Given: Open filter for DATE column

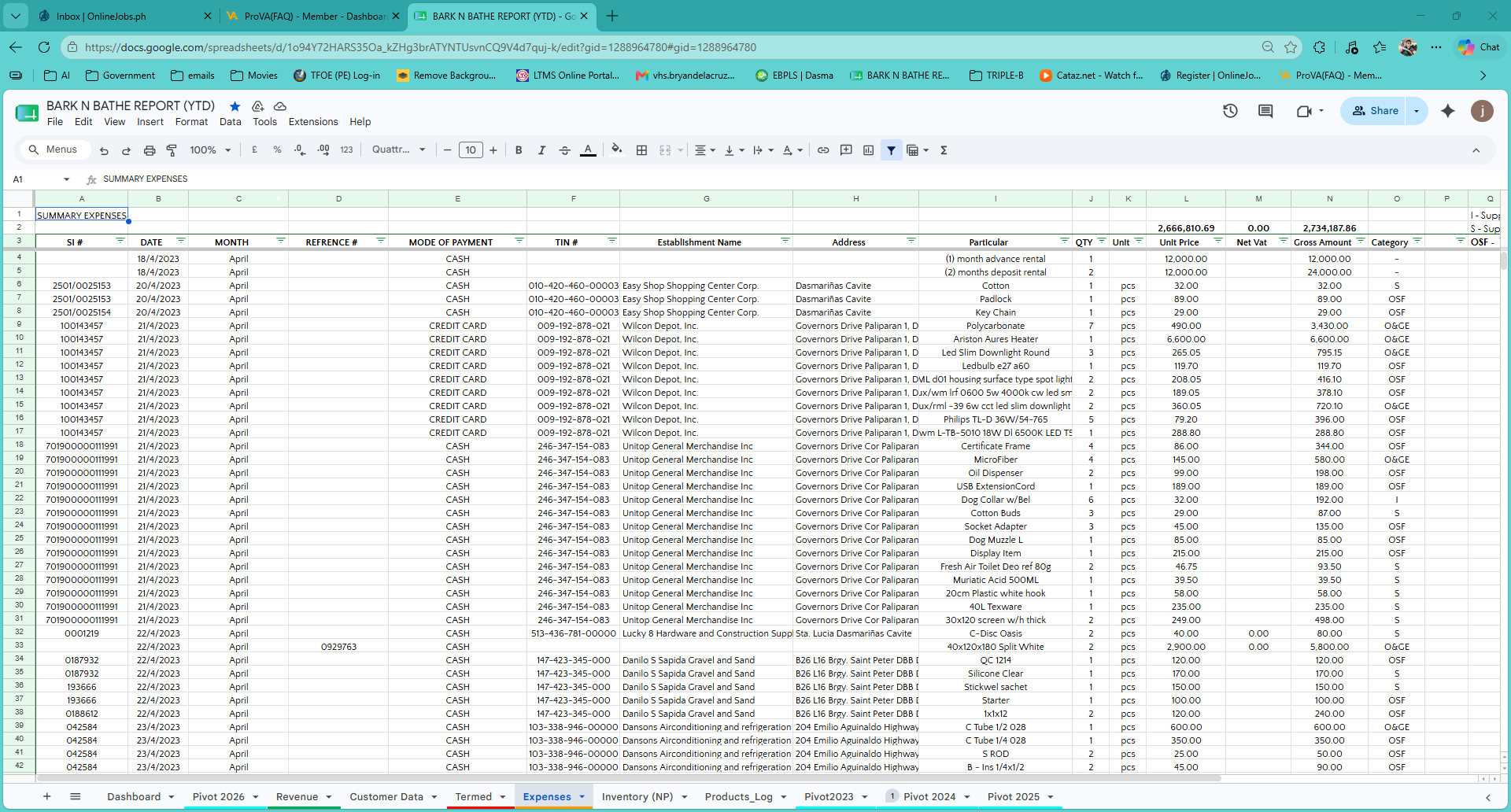Looking at the screenshot, I should [x=180, y=241].
